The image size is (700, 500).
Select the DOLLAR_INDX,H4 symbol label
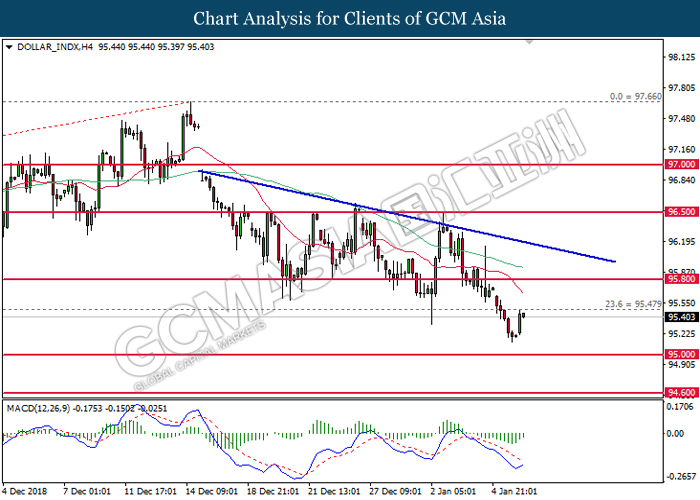tap(55, 47)
